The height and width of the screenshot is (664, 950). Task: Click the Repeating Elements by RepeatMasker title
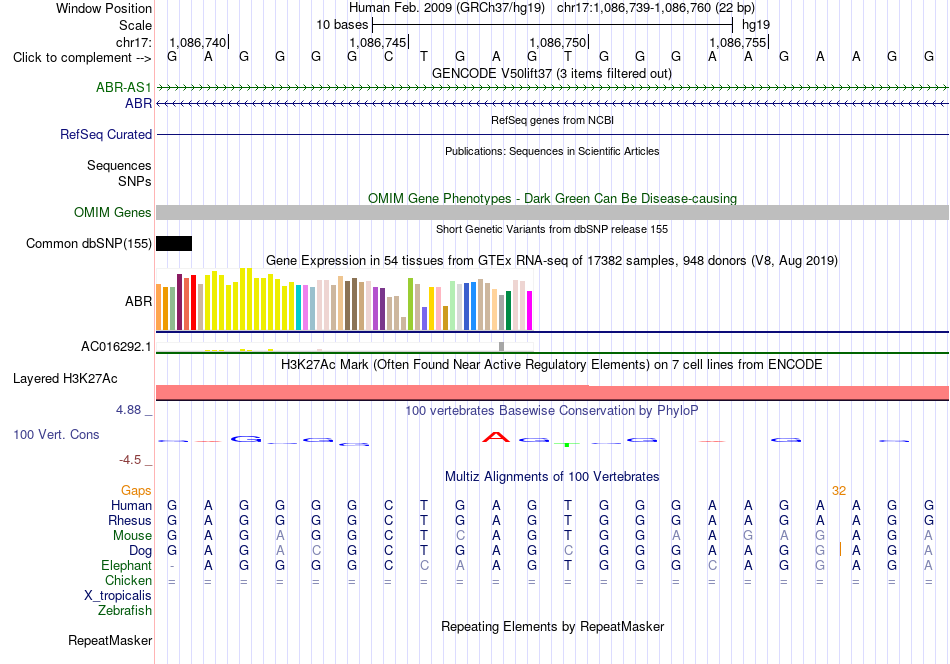click(552, 626)
